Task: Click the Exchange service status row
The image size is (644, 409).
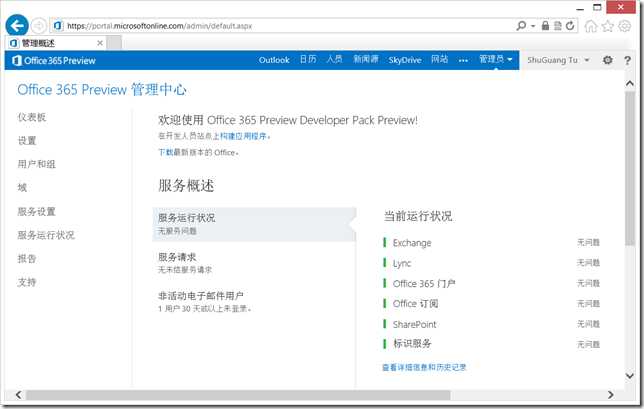Action: click(x=491, y=243)
